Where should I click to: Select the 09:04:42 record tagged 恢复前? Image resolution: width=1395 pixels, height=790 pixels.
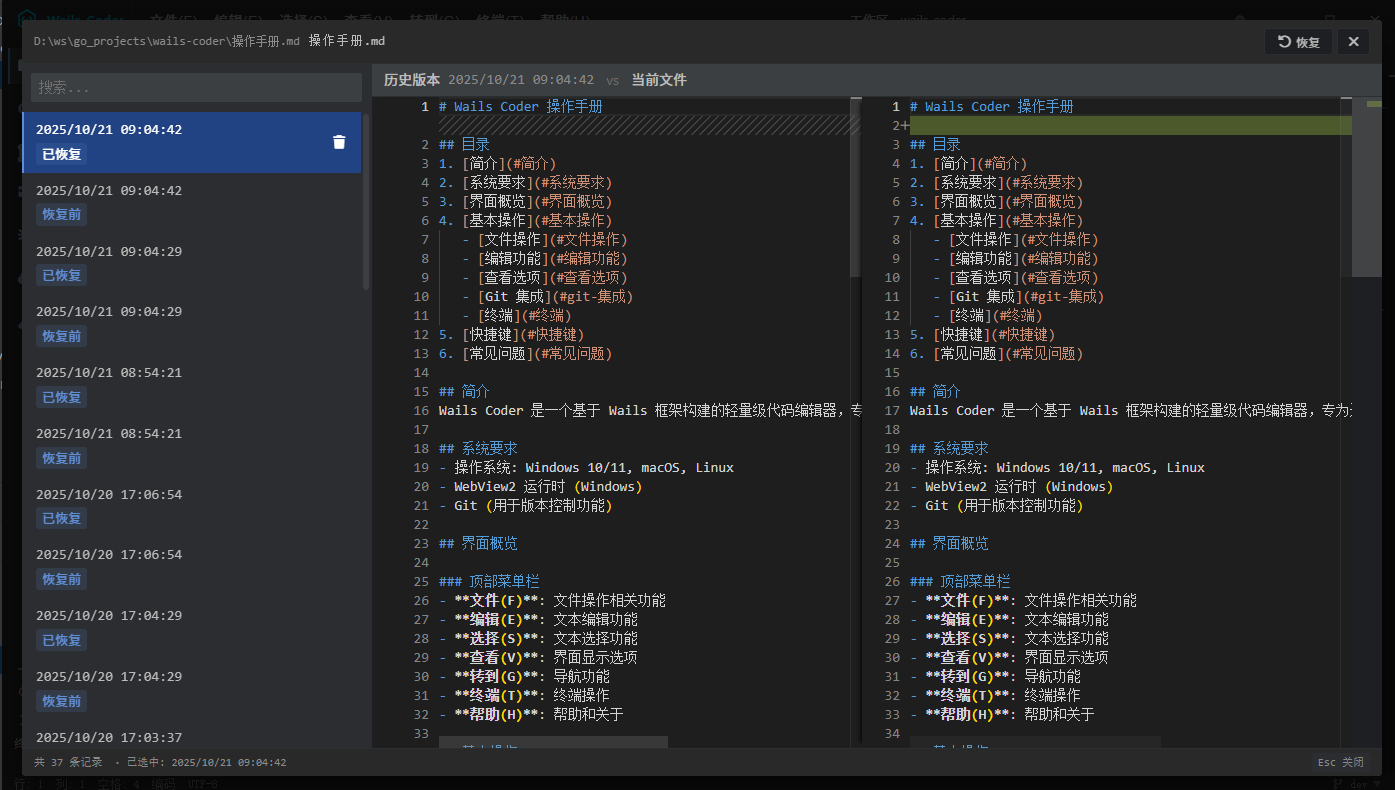pyautogui.click(x=192, y=203)
